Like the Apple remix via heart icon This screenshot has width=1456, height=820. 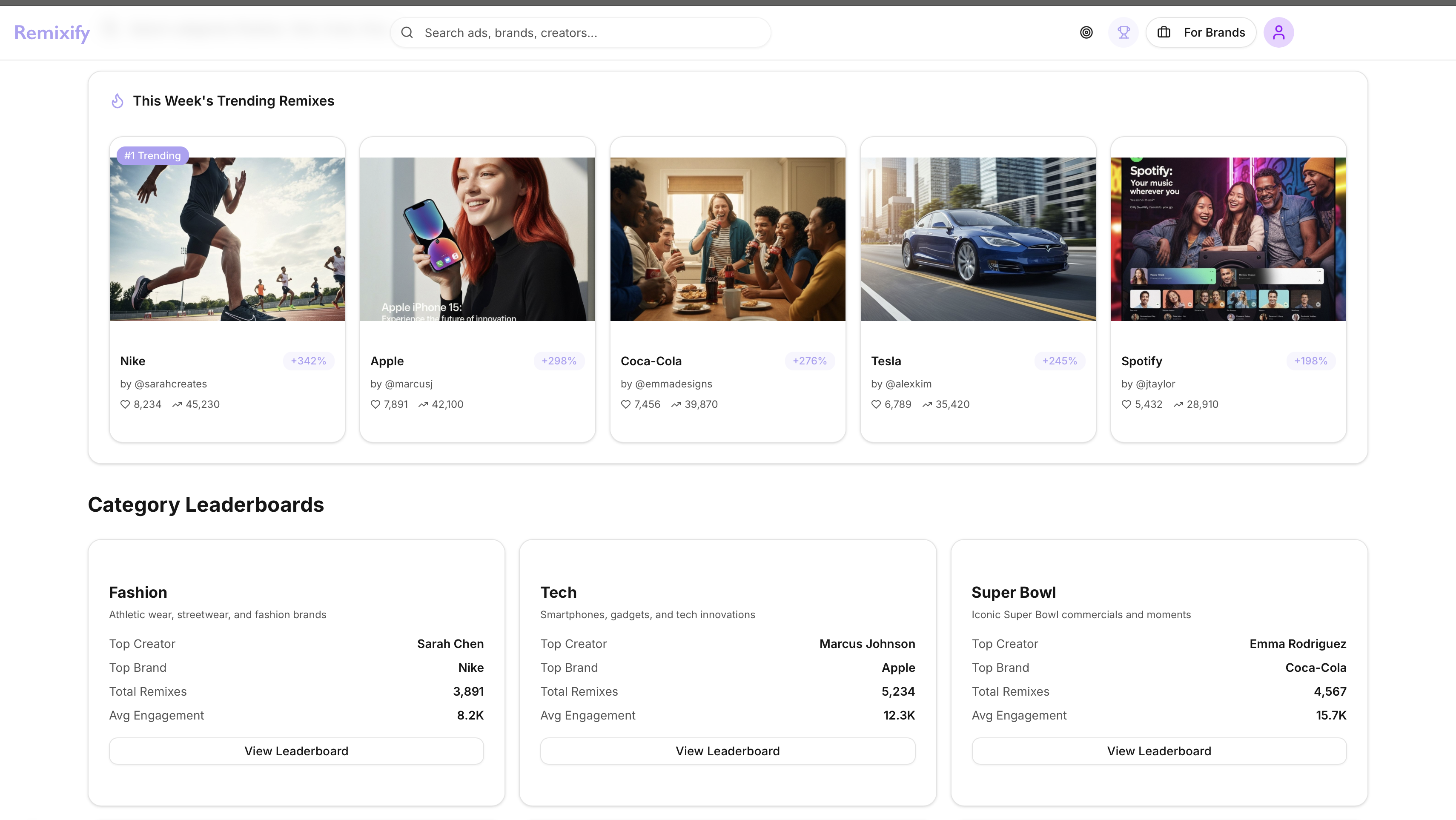[x=375, y=404]
